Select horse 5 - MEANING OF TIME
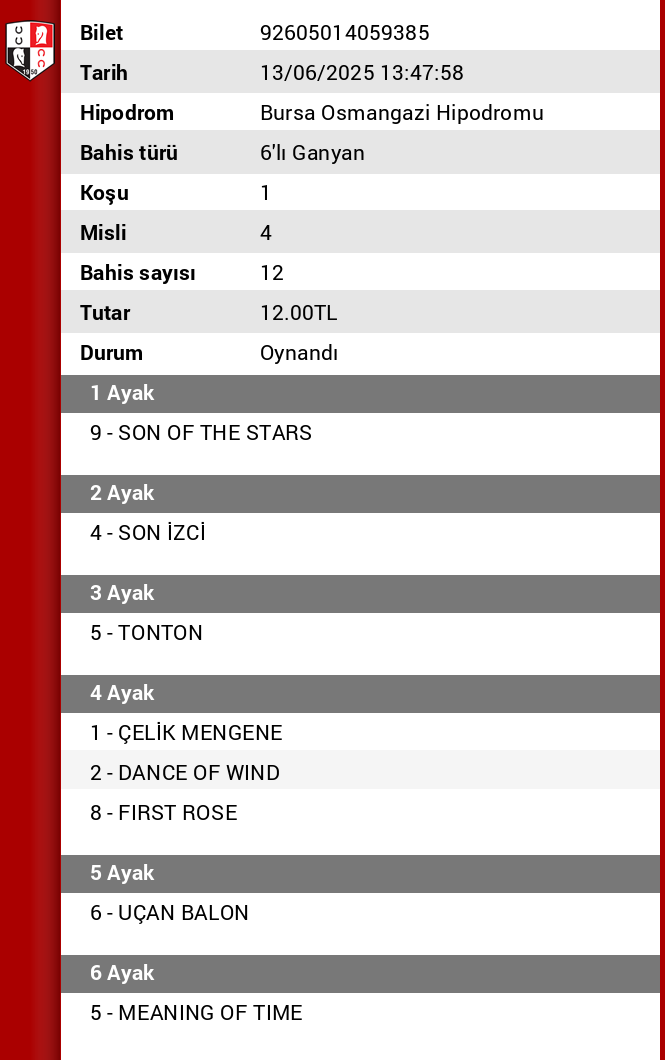This screenshot has width=665, height=1060. 196,1013
